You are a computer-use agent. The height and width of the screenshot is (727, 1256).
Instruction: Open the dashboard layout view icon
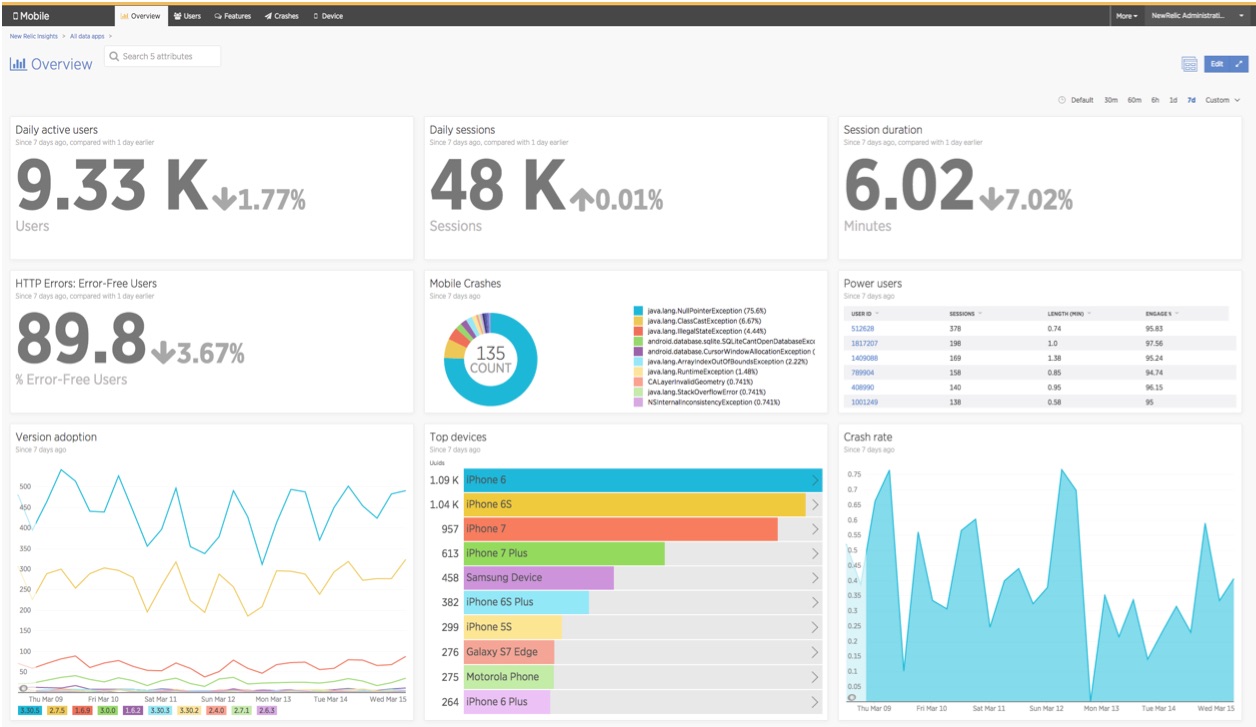pos(1189,64)
